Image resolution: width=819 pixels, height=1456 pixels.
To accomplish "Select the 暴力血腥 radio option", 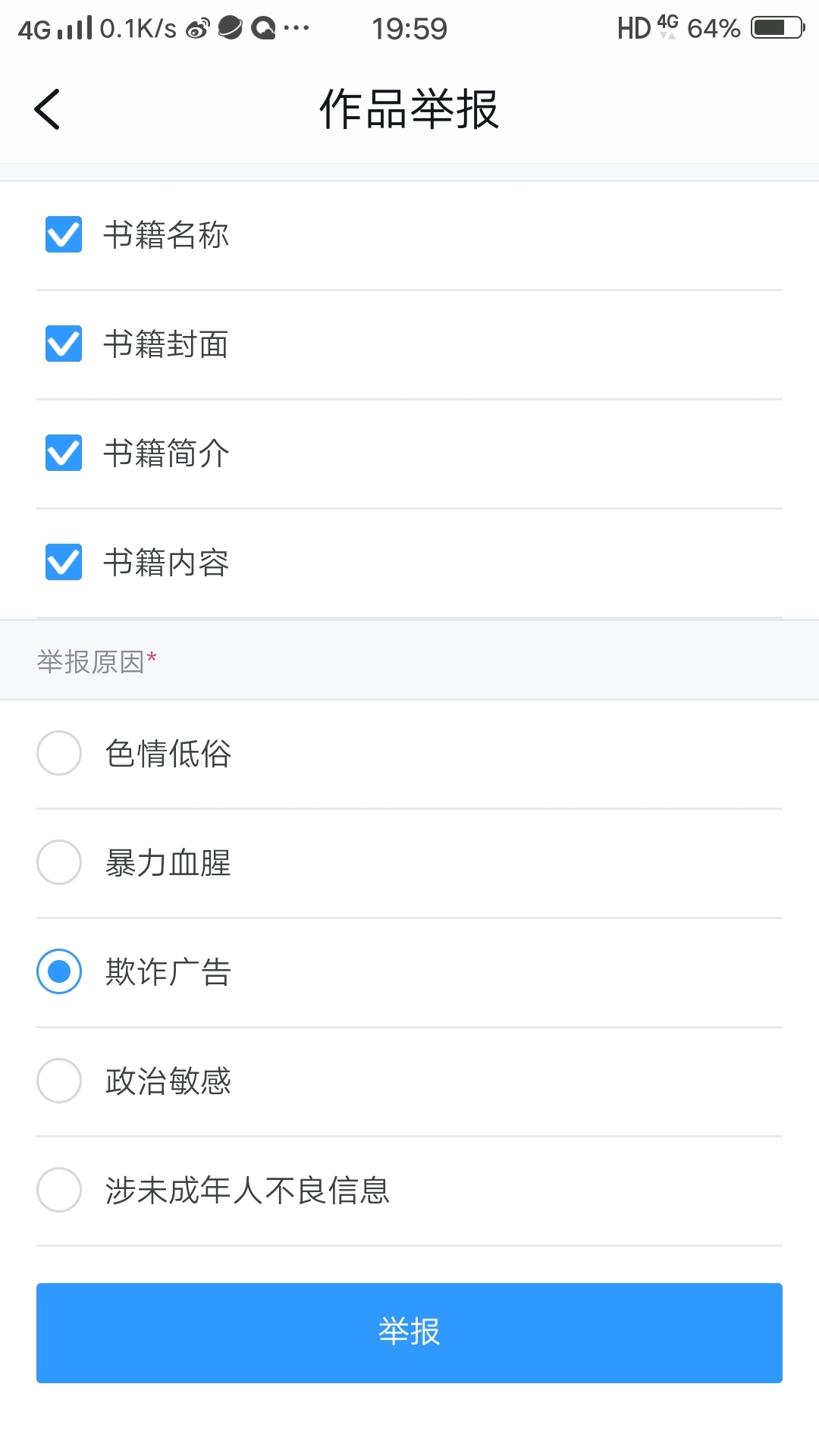I will point(59,862).
